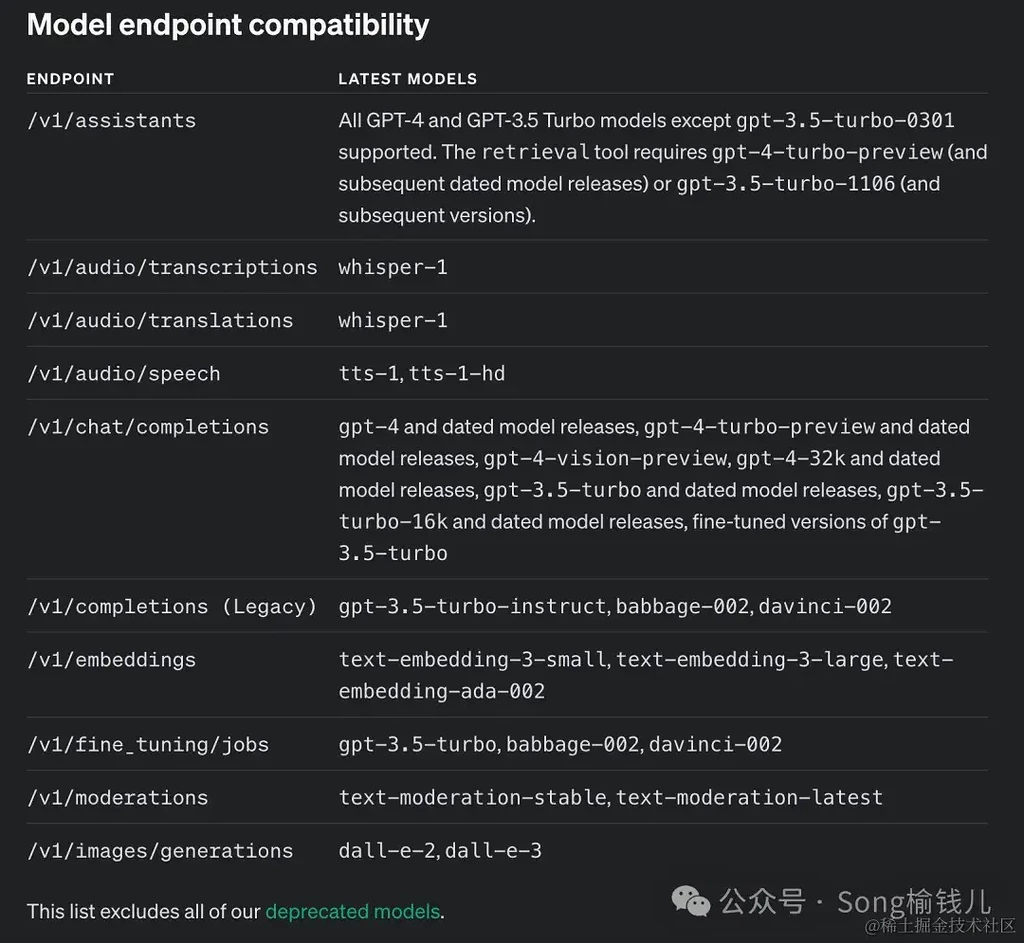Click the Model endpoint compatibility heading
1024x943 pixels.
(228, 25)
